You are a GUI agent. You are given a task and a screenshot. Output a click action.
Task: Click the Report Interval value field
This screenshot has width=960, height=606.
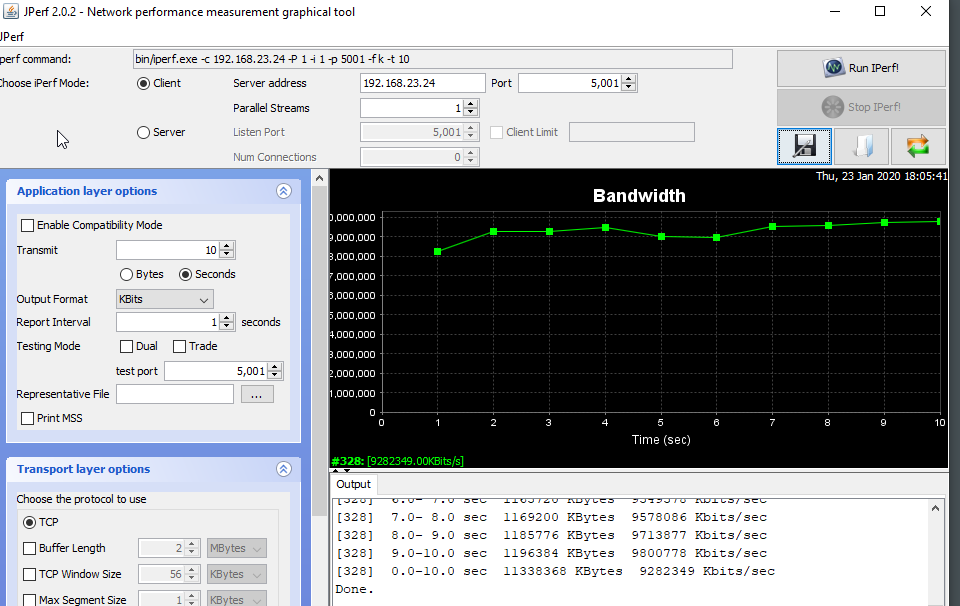pos(168,322)
